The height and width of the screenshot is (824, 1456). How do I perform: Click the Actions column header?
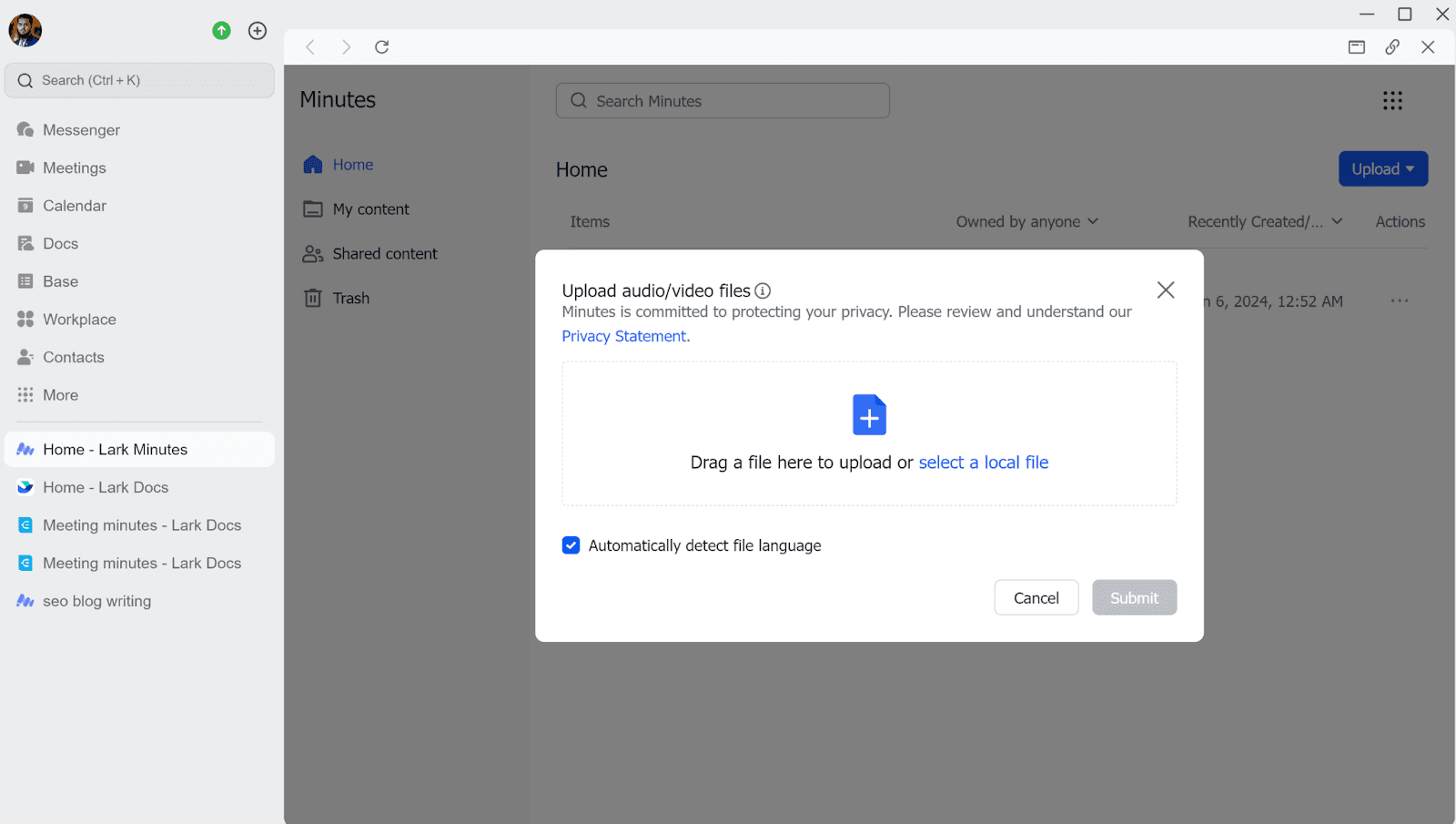[1400, 221]
